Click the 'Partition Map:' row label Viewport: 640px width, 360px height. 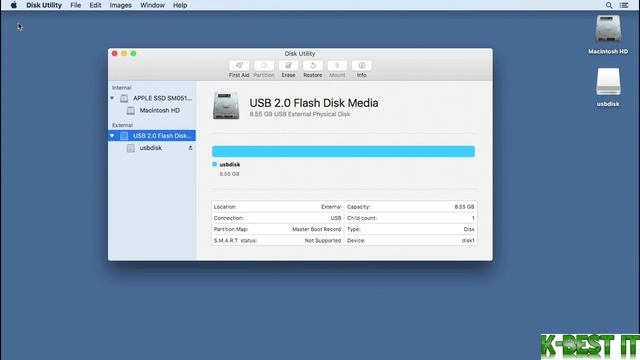(231, 229)
